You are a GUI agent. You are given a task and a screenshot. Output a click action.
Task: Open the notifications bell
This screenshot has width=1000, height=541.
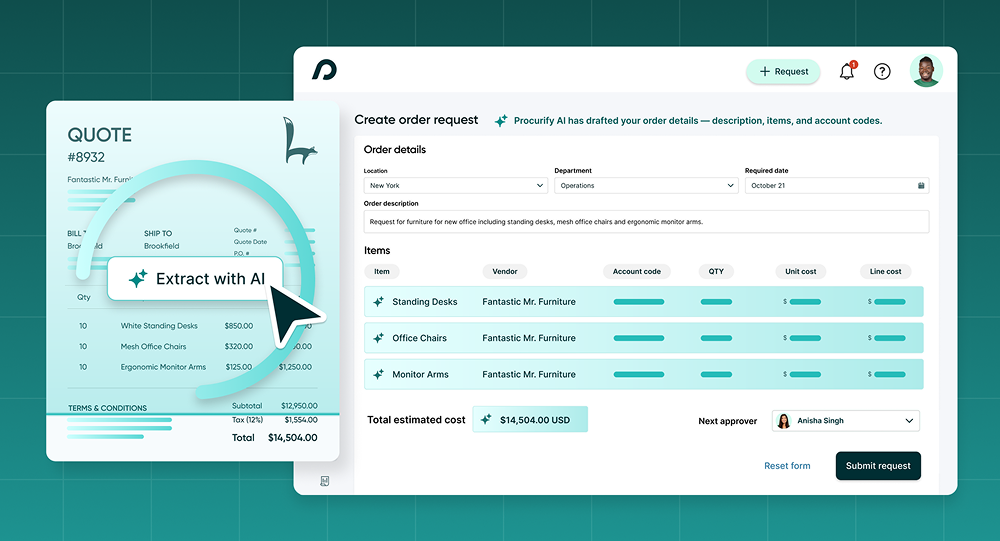point(847,71)
